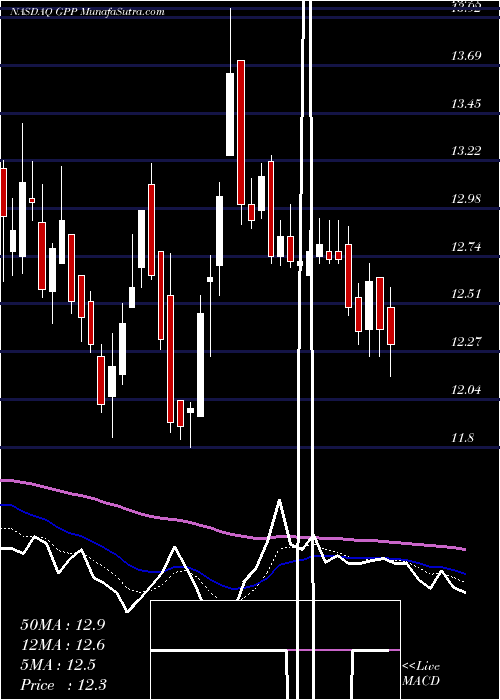The width and height of the screenshot is (500, 700).
Task: Click the NASDAQ GPP MunafaSutra.com title text
Action: coord(88,12)
